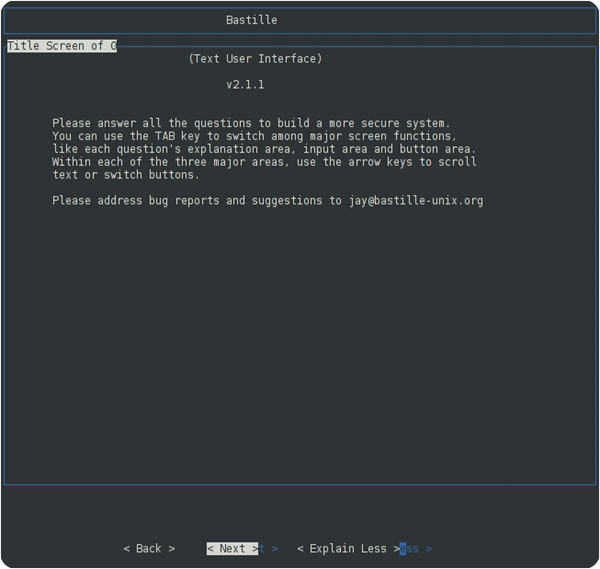Activate the highlighted Next button
This screenshot has width=600, height=569.
(x=233, y=548)
